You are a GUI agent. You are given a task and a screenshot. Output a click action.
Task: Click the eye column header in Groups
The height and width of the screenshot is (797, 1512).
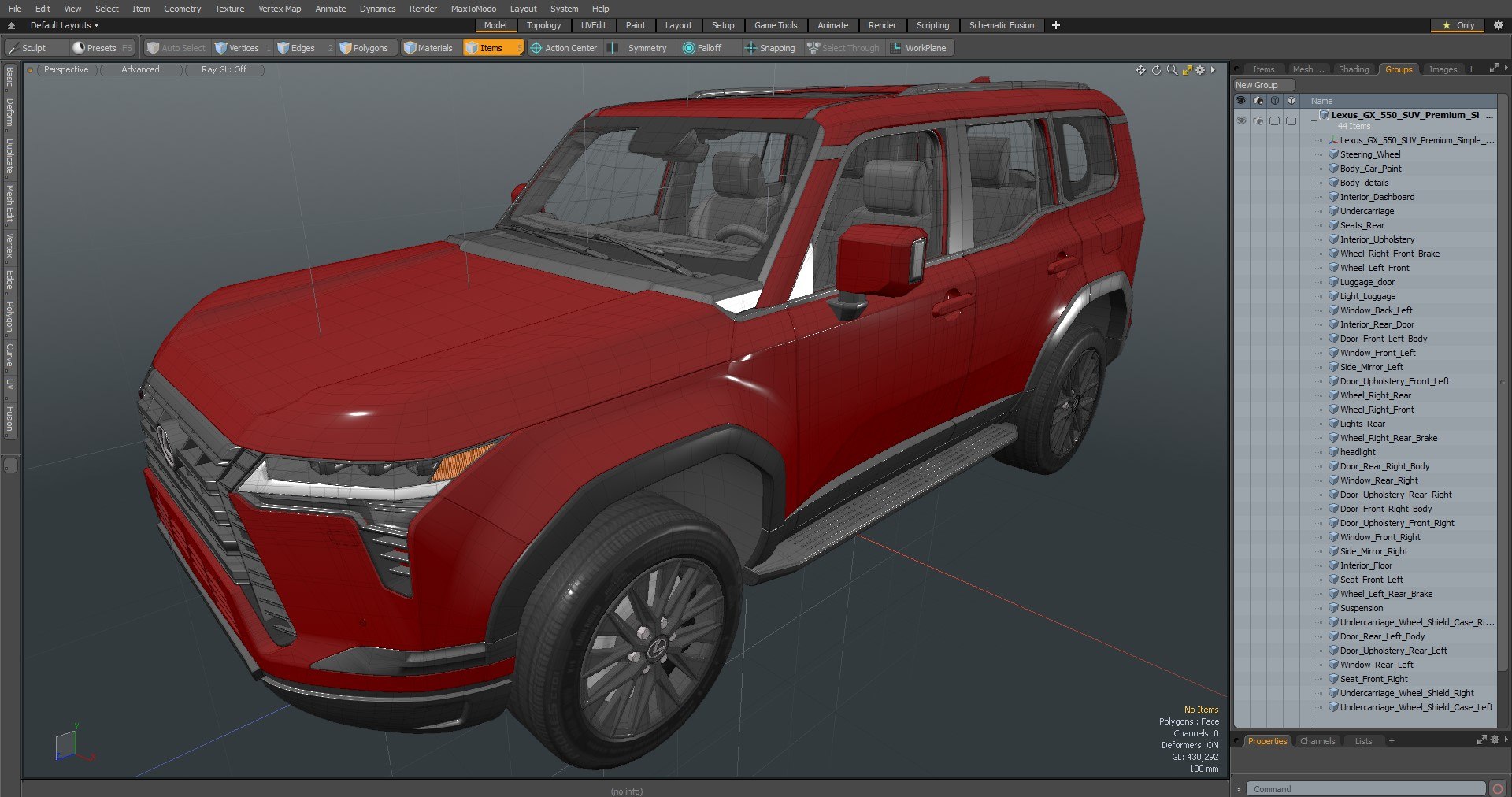click(1241, 101)
